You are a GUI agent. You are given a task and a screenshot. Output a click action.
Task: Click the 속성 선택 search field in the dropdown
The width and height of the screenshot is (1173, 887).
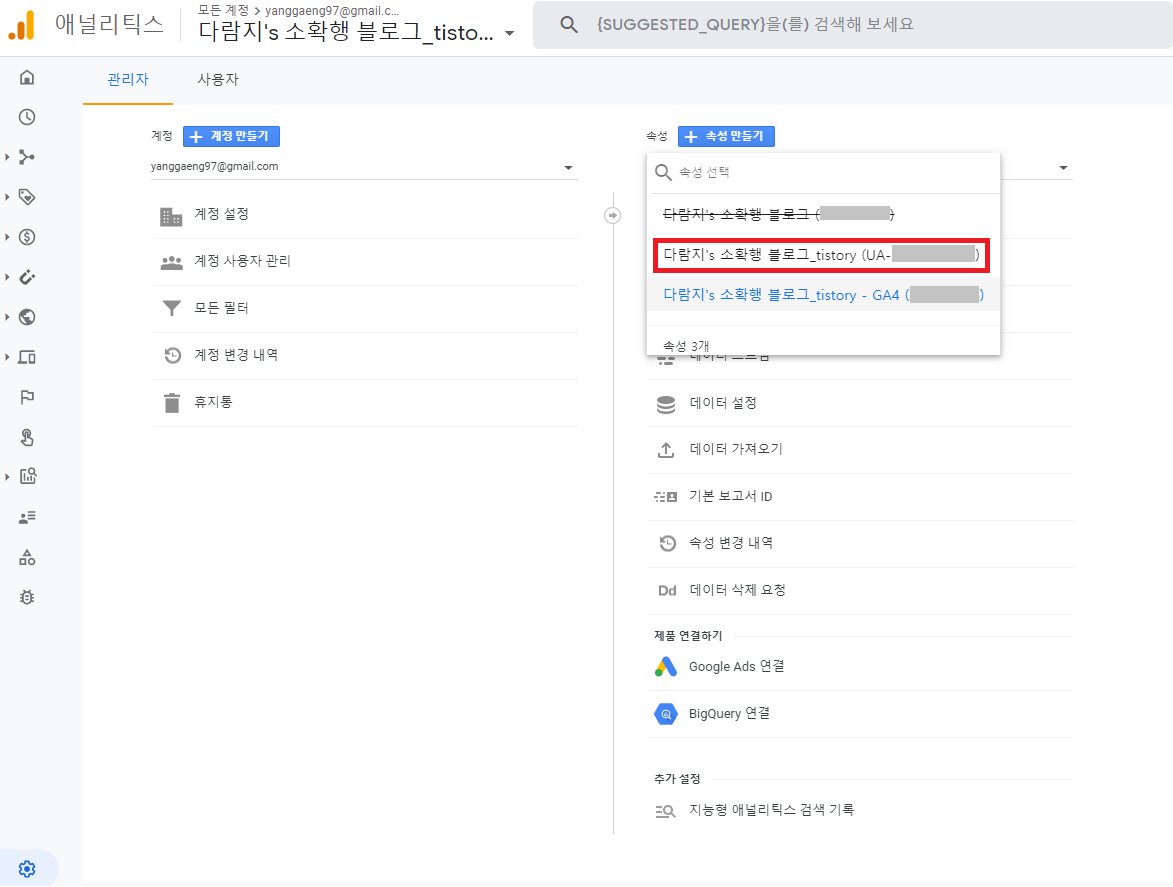pos(823,173)
